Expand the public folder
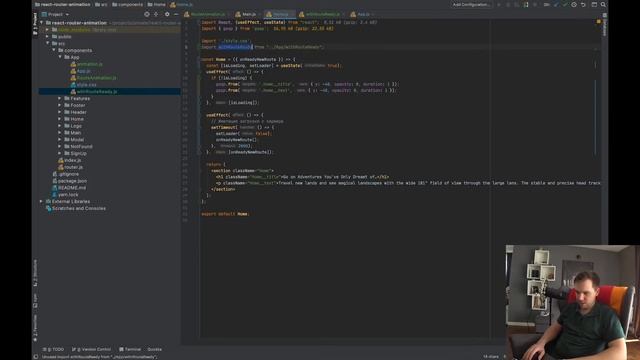Image resolution: width=640 pixels, height=360 pixels. pyautogui.click(x=47, y=36)
